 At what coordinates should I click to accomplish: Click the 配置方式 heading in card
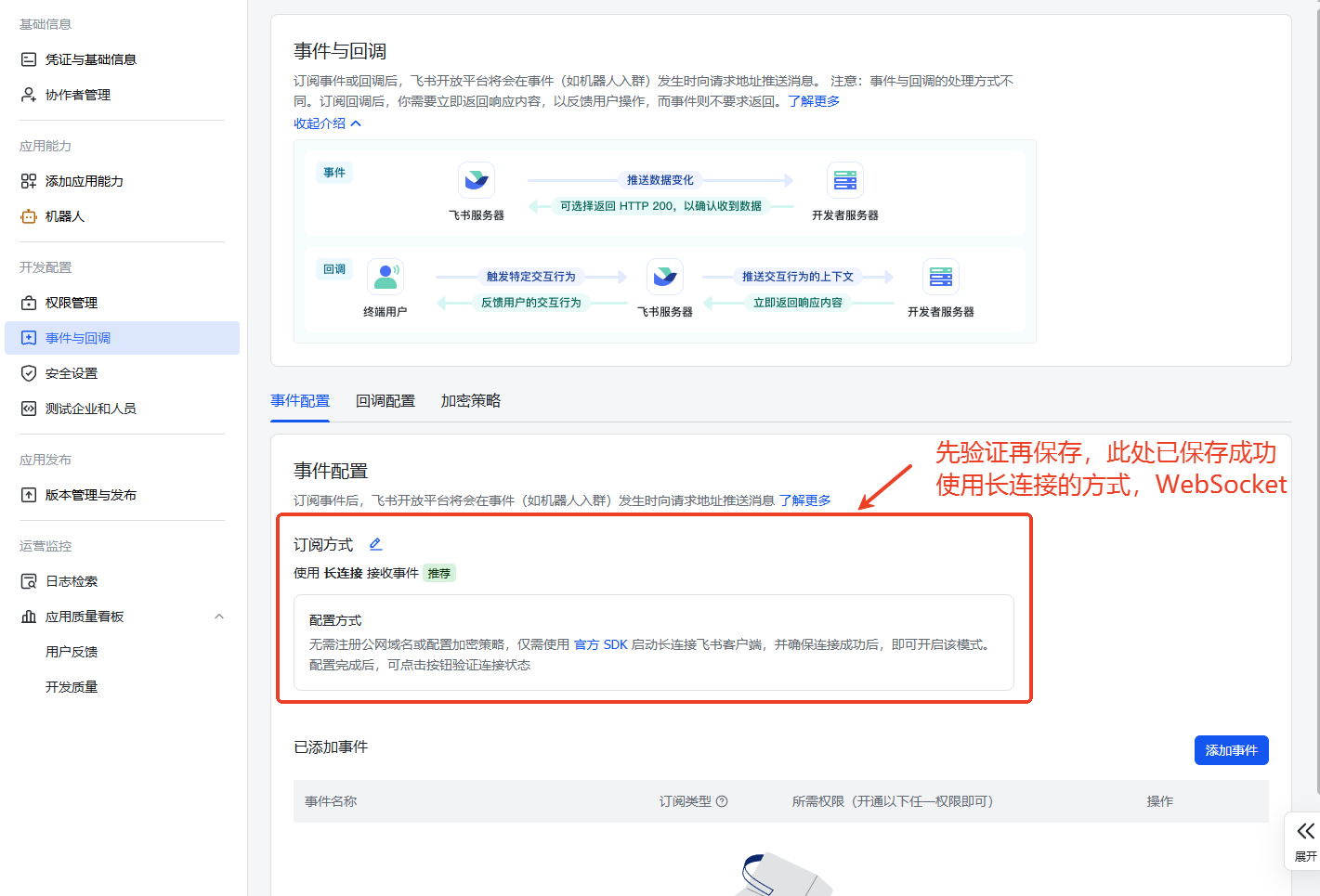(335, 620)
